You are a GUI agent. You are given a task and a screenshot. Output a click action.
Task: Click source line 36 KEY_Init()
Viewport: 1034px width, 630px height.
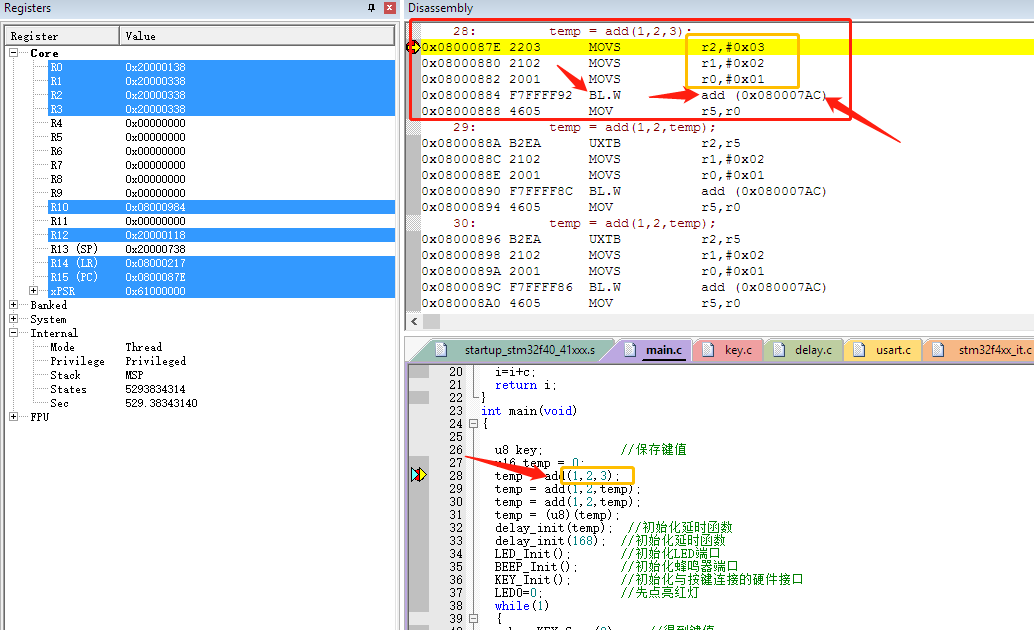pyautogui.click(x=532, y=580)
